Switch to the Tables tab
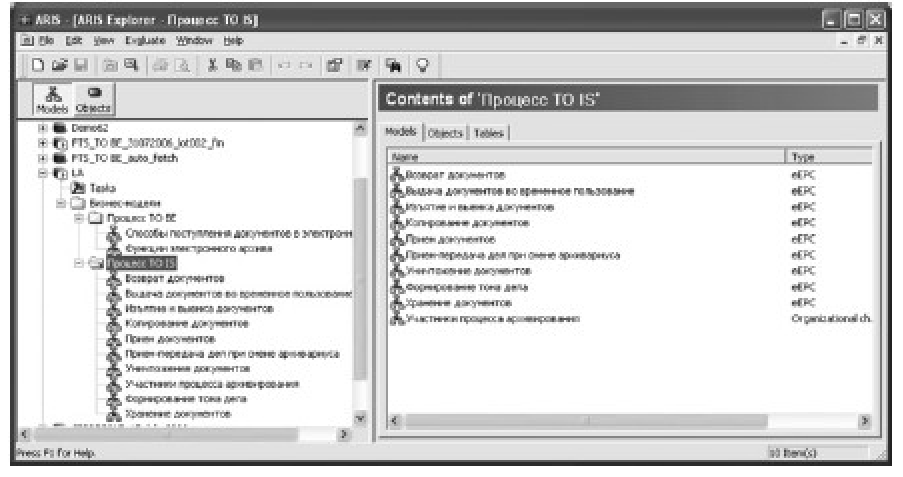Screen dimensions: 903x477 click(x=489, y=133)
